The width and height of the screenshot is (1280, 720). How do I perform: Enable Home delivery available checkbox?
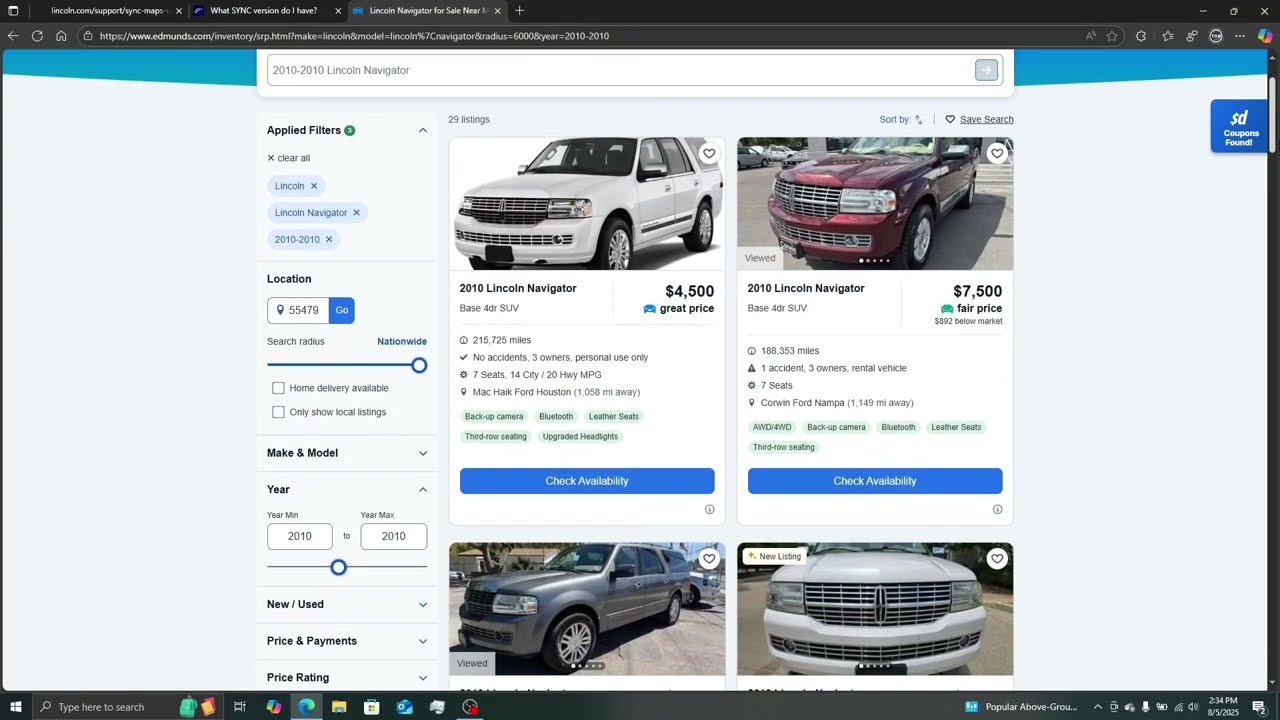pyautogui.click(x=278, y=388)
